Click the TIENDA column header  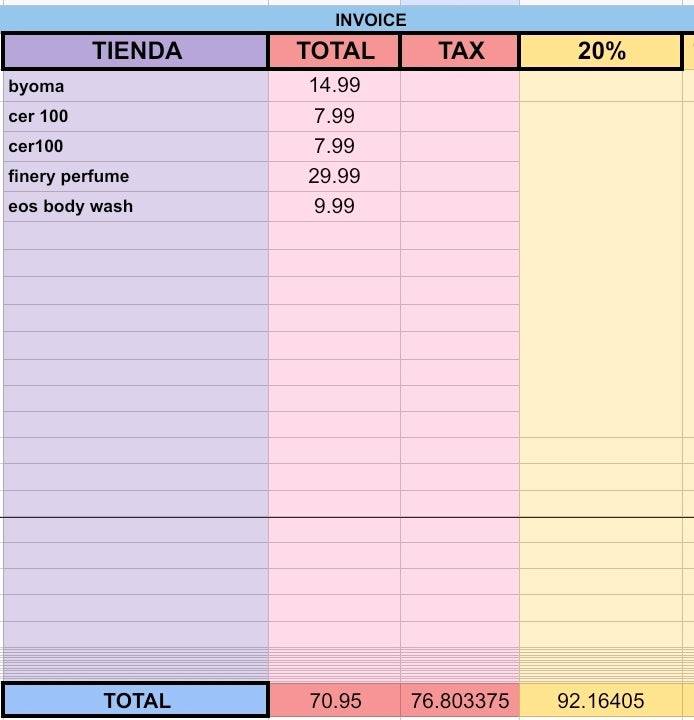pyautogui.click(x=136, y=51)
